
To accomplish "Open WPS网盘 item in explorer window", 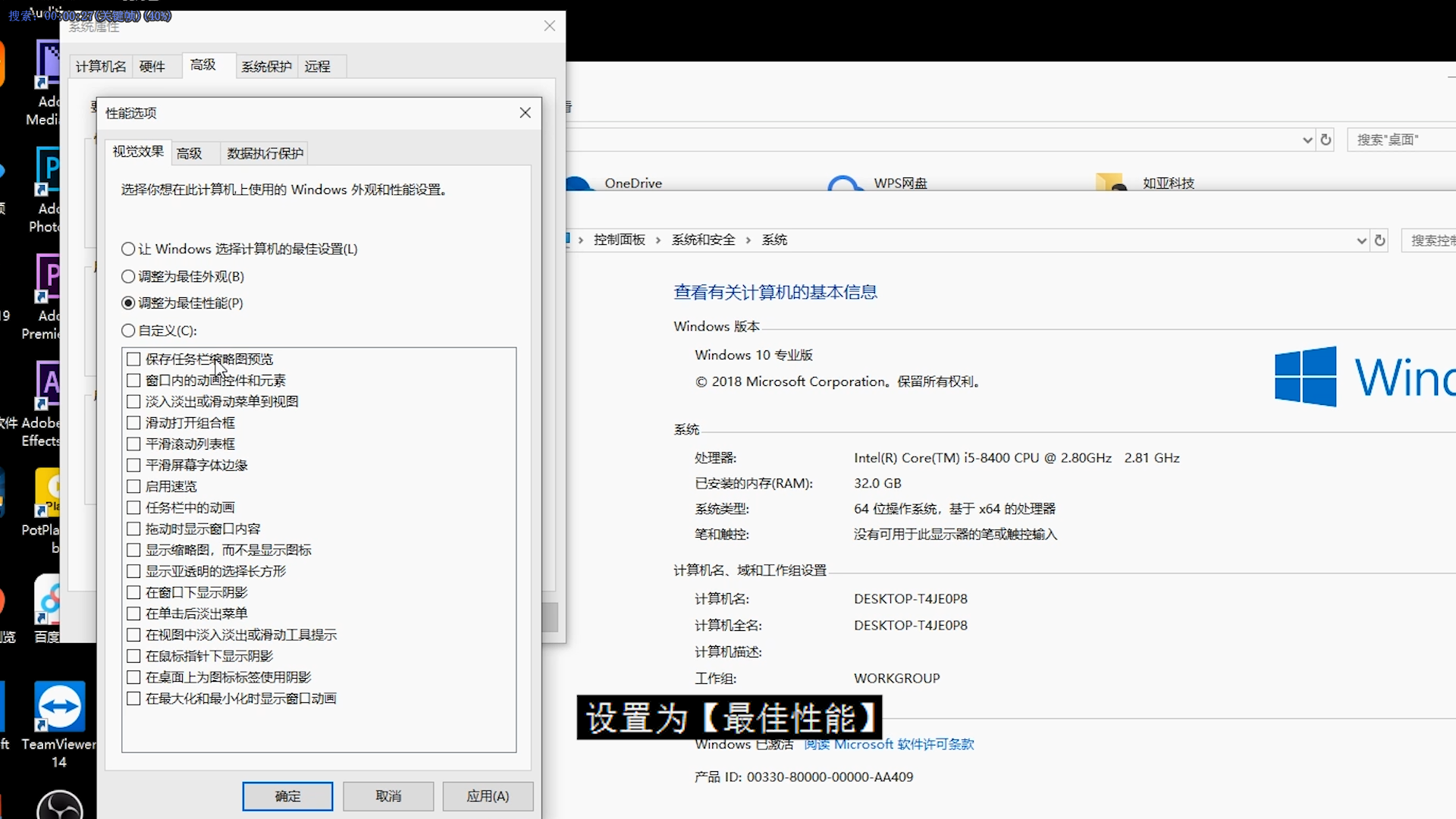I will point(877,183).
